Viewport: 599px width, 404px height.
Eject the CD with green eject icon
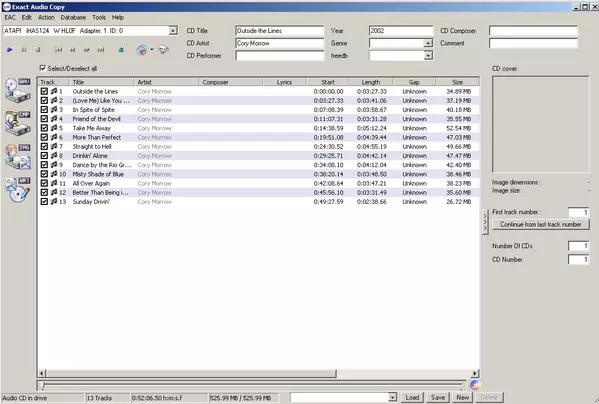(x=121, y=50)
